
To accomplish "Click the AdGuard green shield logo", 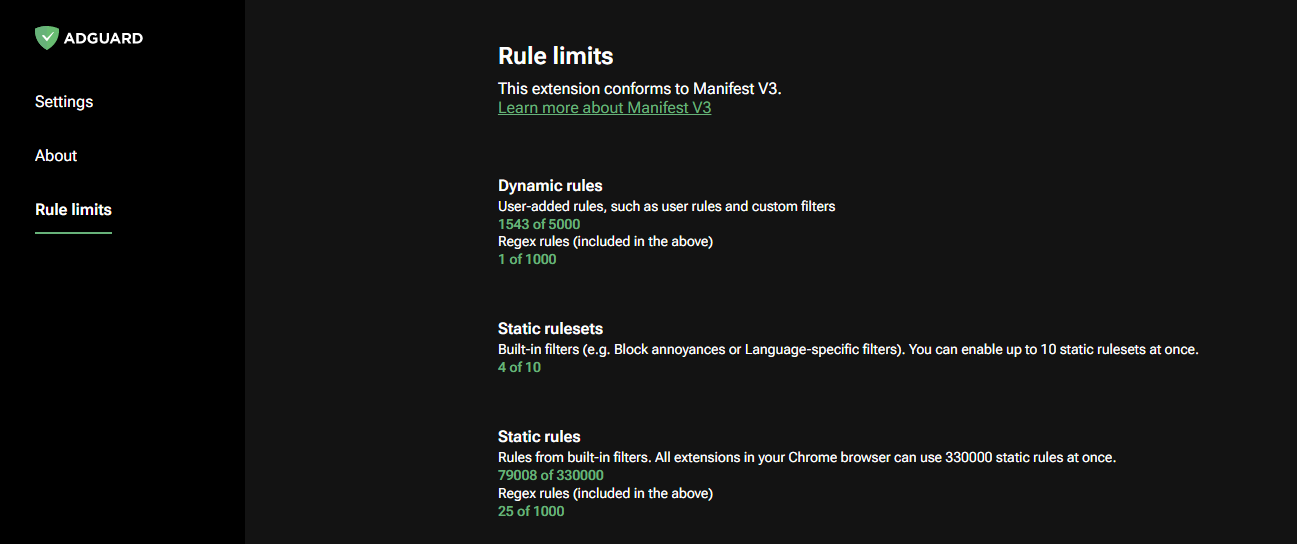I will (46, 38).
